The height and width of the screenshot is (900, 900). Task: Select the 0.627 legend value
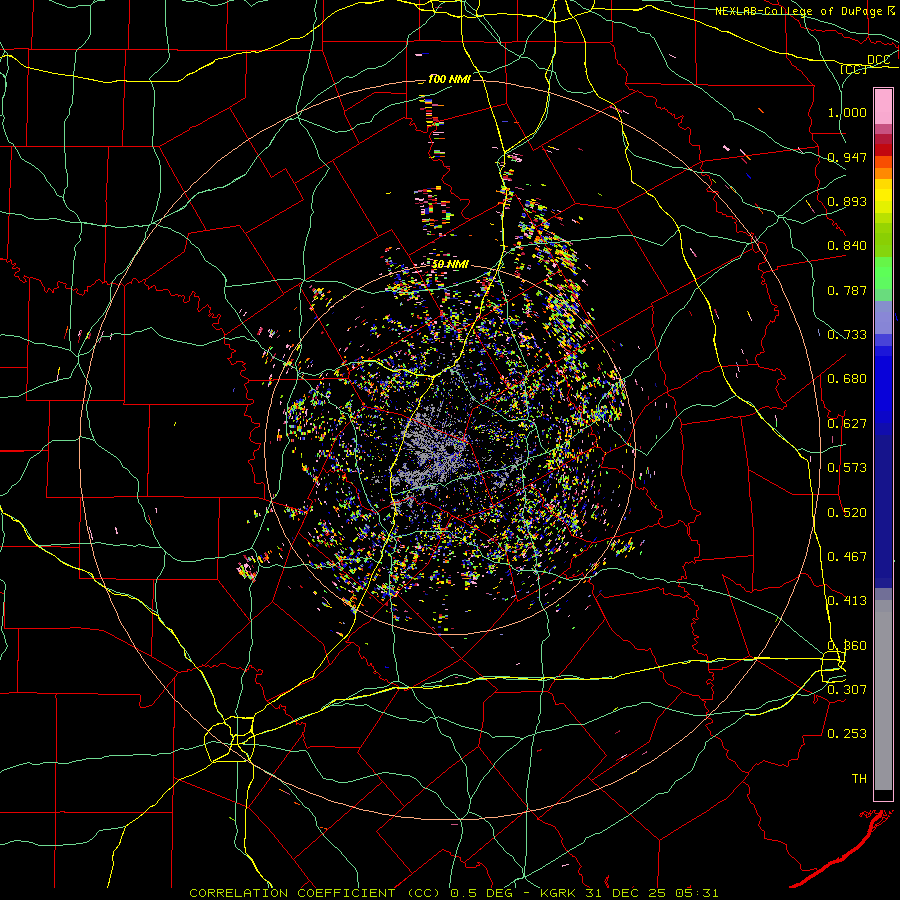click(847, 424)
